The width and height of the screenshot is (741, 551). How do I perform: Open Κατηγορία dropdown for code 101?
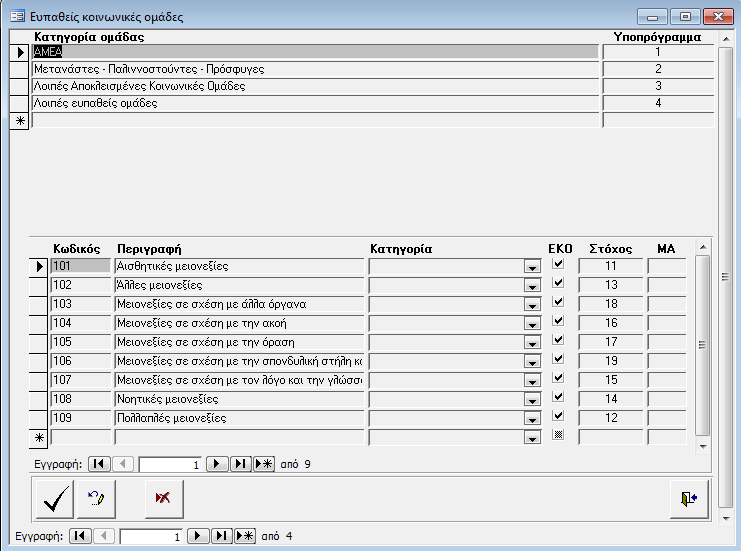(x=531, y=267)
